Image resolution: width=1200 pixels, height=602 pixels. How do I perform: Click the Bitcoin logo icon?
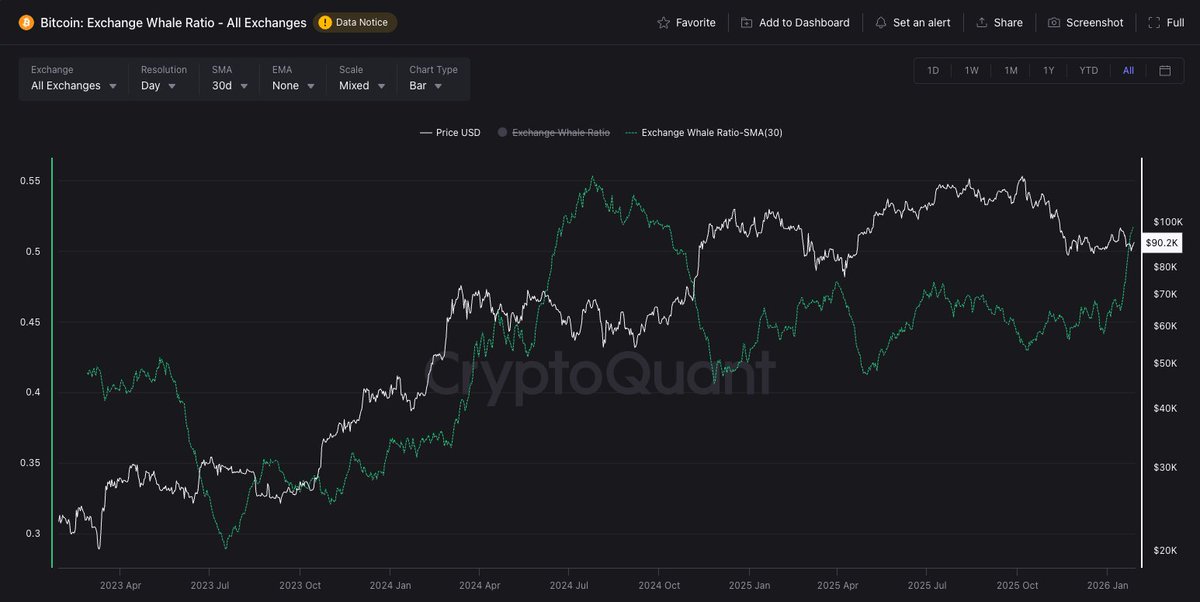click(26, 22)
